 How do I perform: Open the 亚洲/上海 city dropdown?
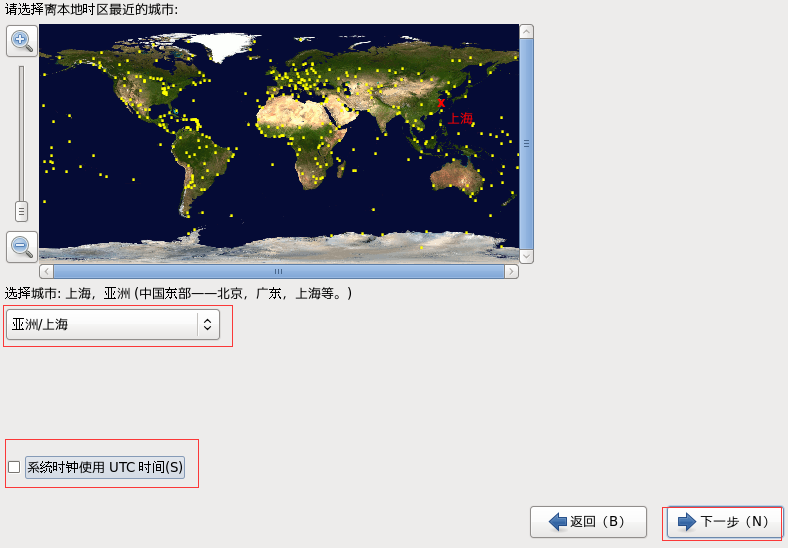point(113,325)
